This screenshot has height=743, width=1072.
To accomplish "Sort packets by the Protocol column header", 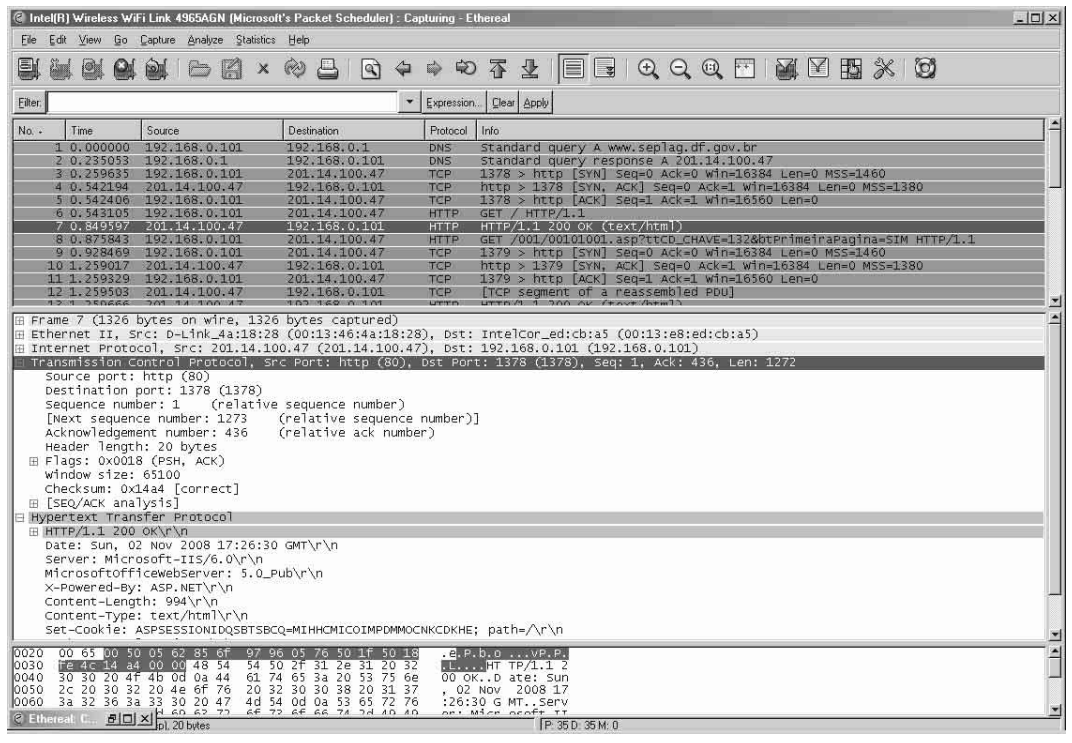I will tap(448, 131).
